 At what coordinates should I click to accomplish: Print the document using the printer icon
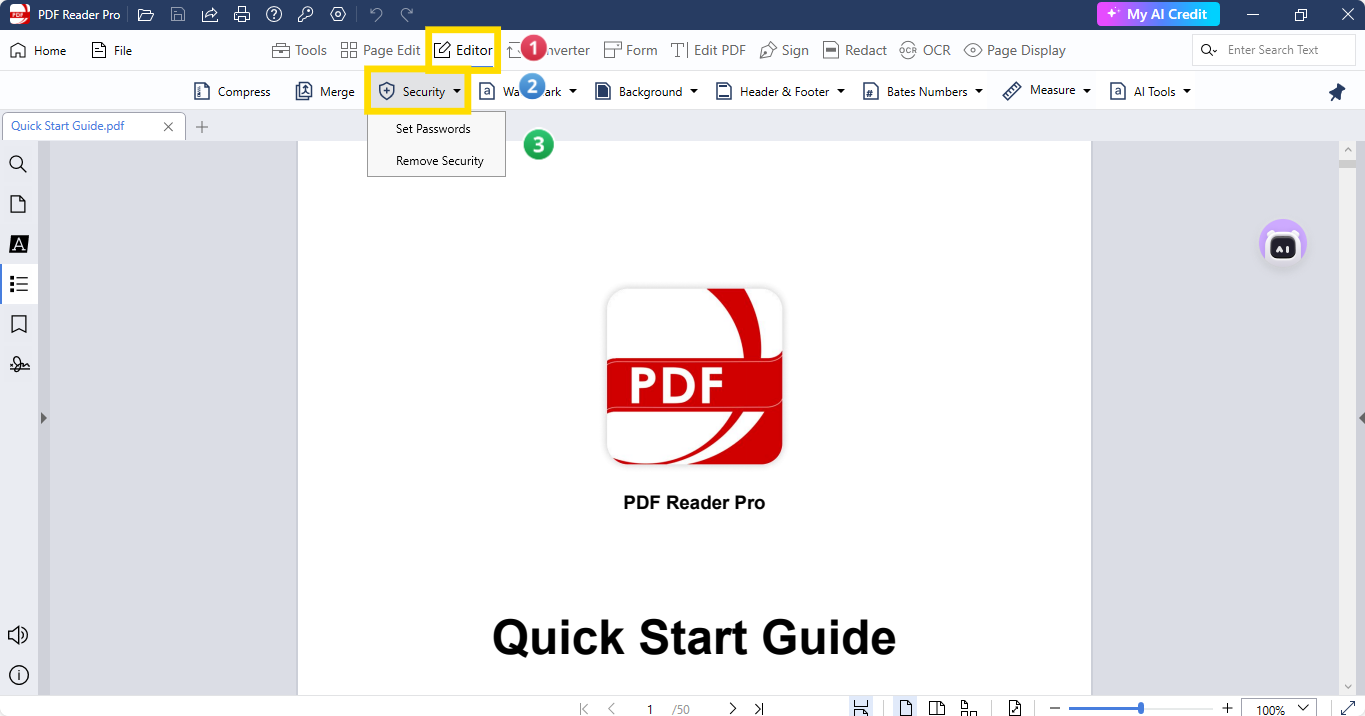[242, 15]
